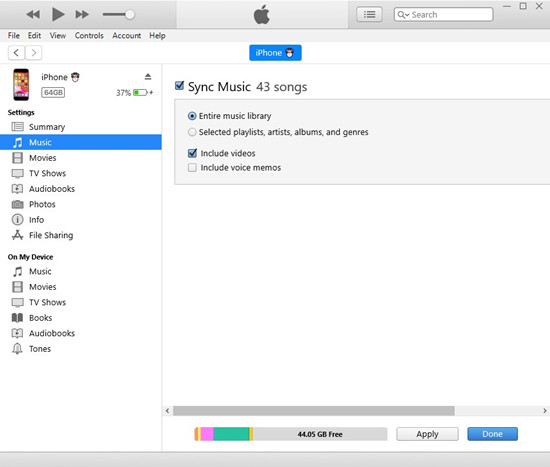Eject the iPhone using the eject icon

pos(148,76)
